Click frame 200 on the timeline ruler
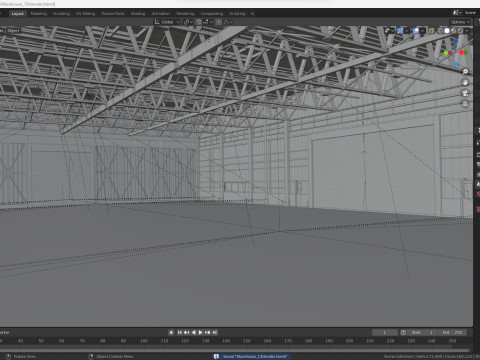Viewport: 480px width, 360px height. pyautogui.click(x=349, y=341)
